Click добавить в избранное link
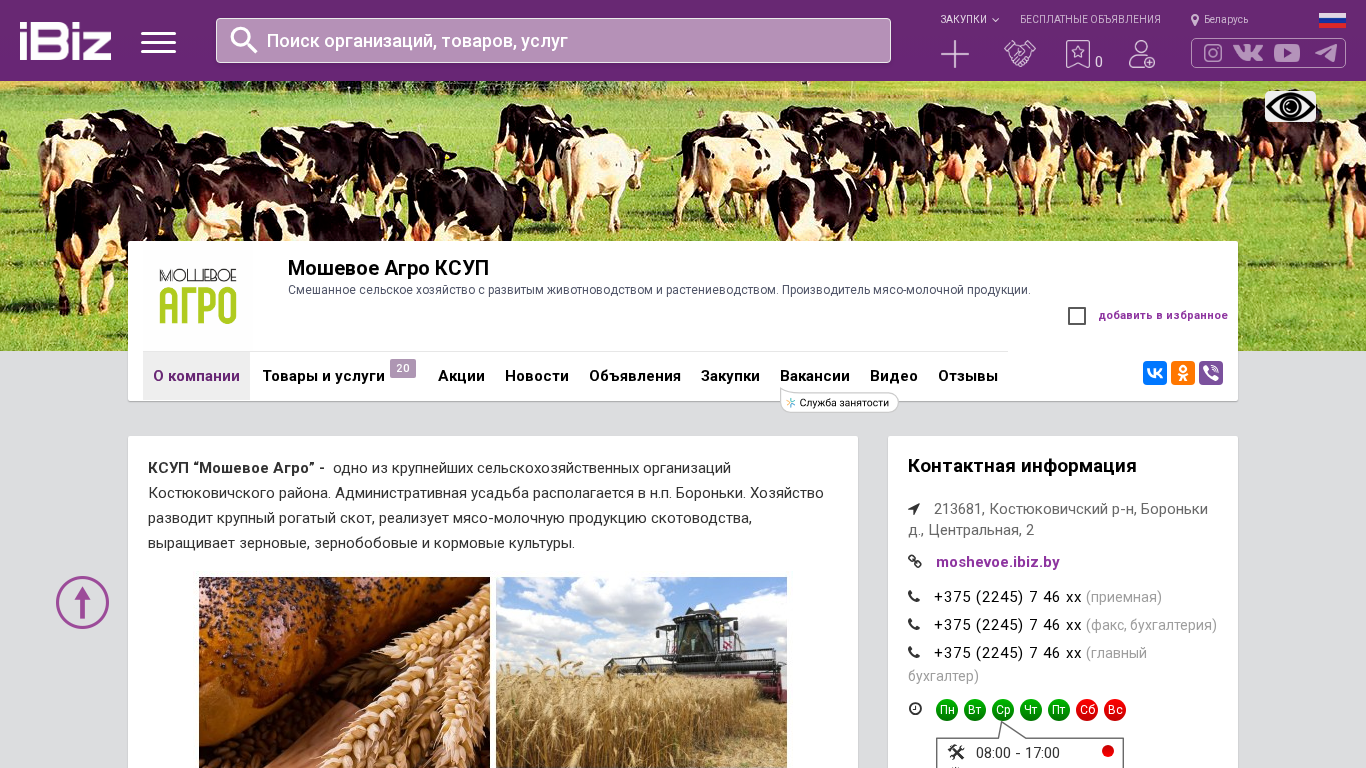 coord(1163,316)
